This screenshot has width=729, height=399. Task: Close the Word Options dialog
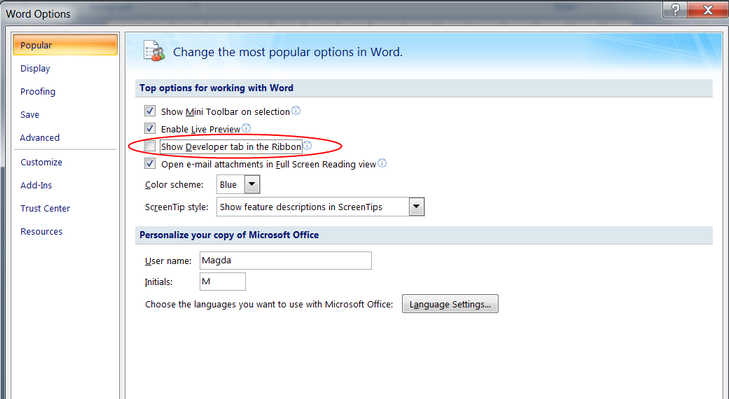pyautogui.click(x=708, y=9)
